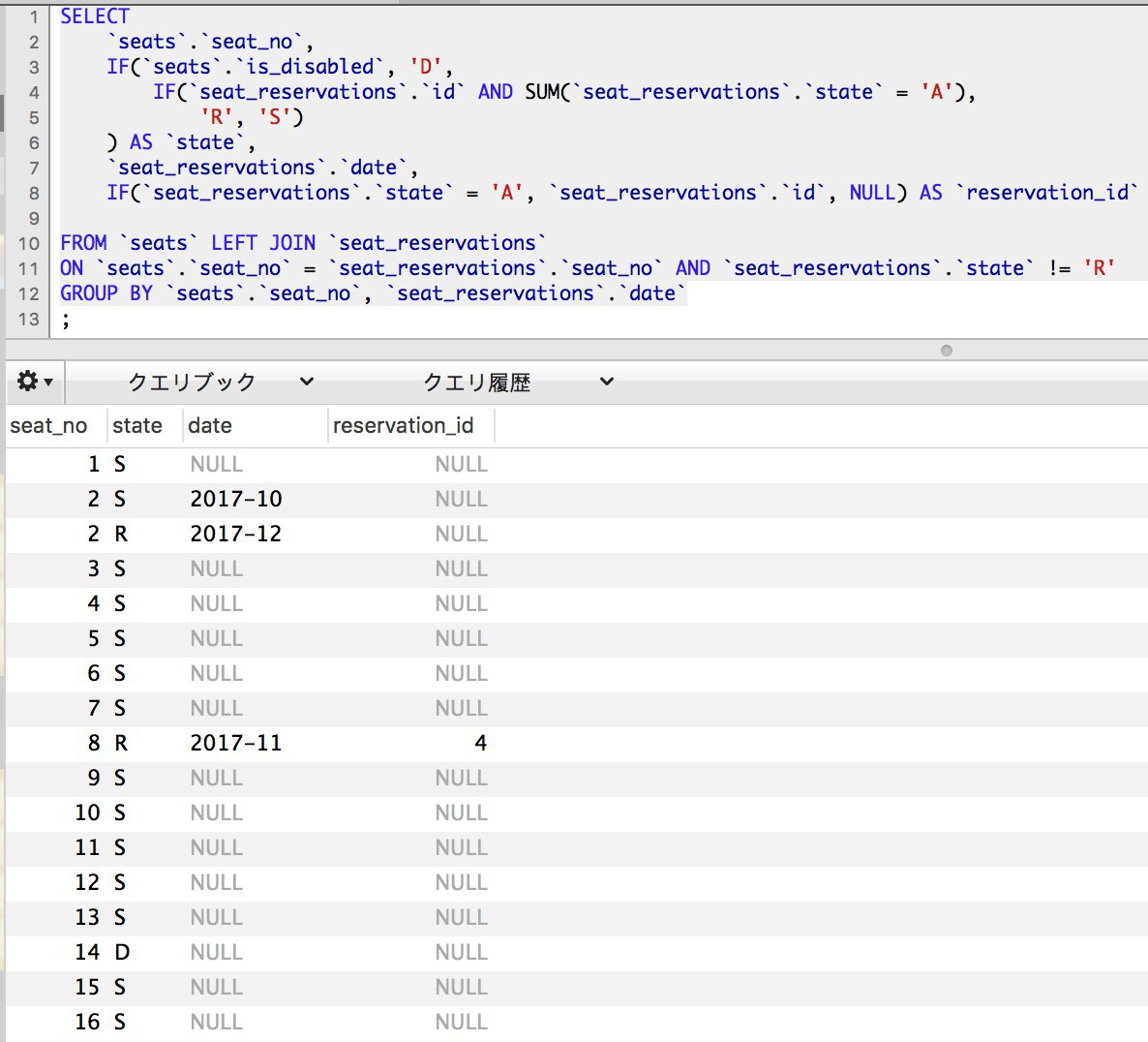Click the 2017-10 date cell

(236, 499)
